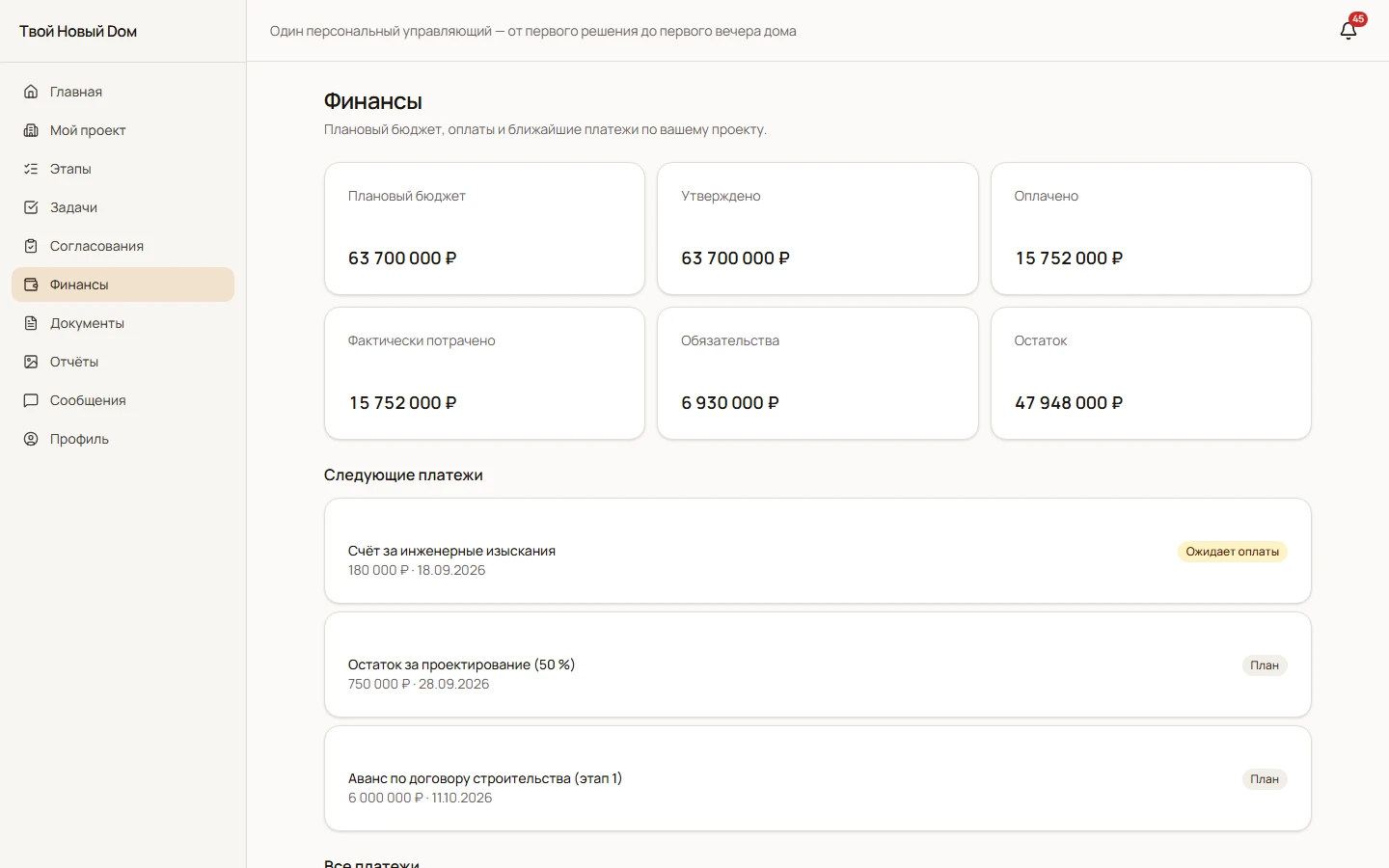Click 750 000 ₽ · 28.09.2026 text
Screen dimensions: 1389x868
coord(419,684)
